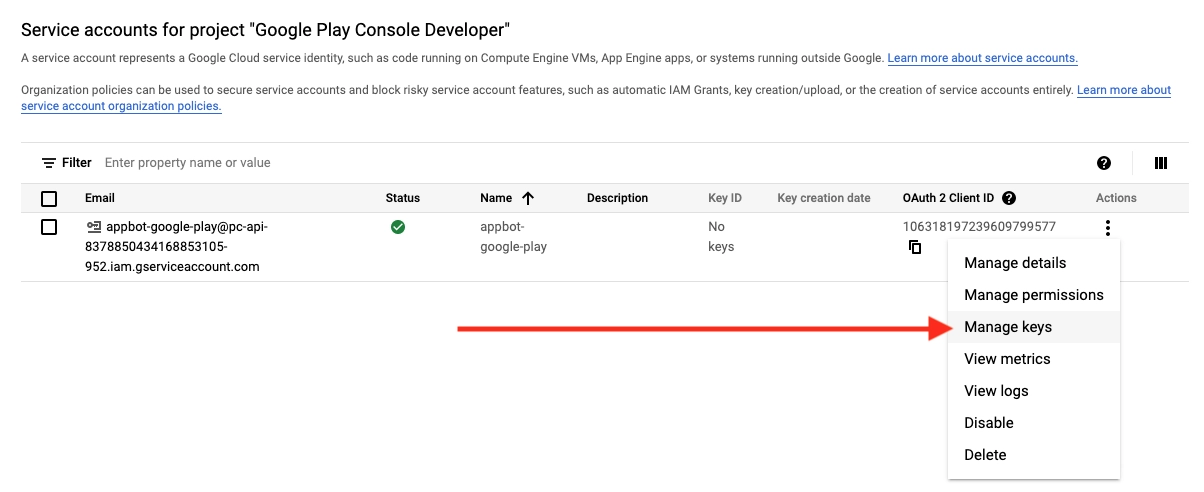Select Disable in the actions menu
1204x492 pixels.
coord(1034,423)
